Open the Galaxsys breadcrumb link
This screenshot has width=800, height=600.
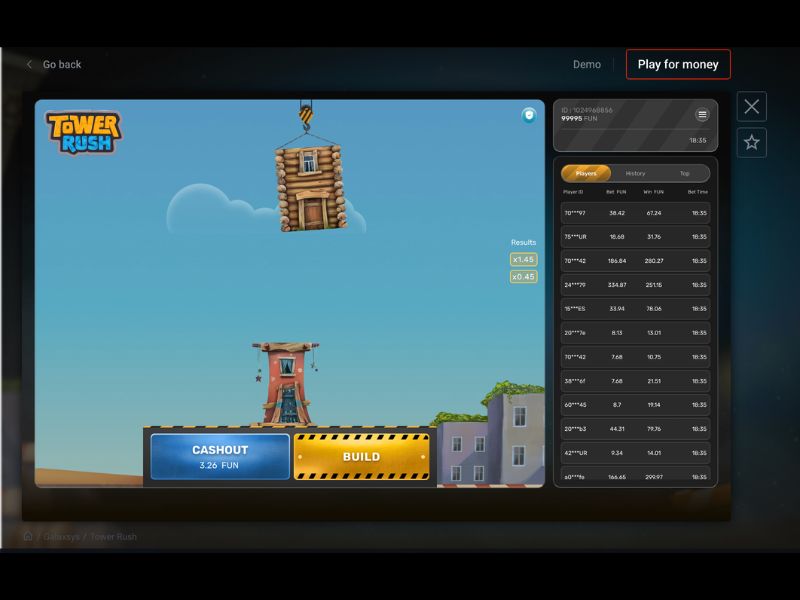[61, 536]
